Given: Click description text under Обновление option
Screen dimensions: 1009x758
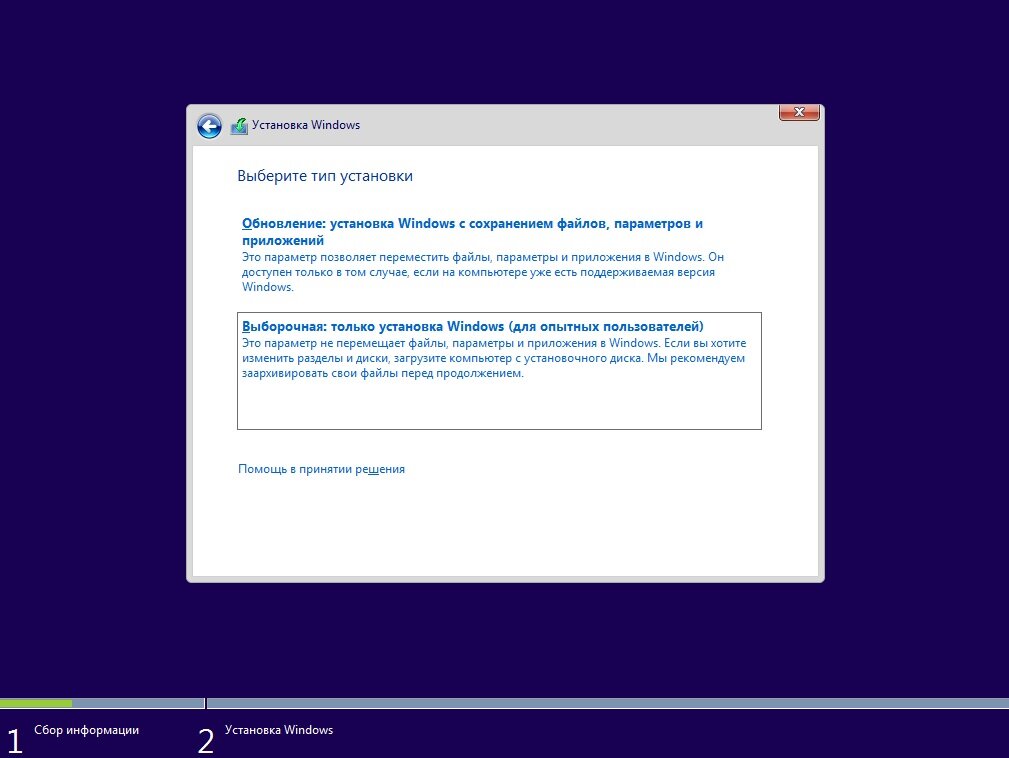Looking at the screenshot, I should tap(483, 272).
